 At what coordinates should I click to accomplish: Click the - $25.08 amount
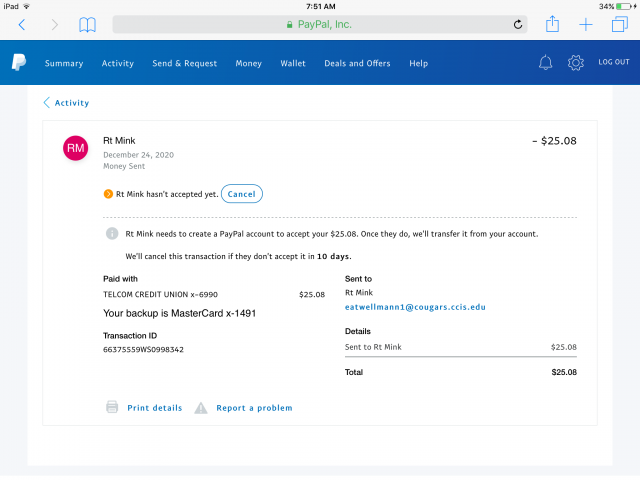pos(554,141)
